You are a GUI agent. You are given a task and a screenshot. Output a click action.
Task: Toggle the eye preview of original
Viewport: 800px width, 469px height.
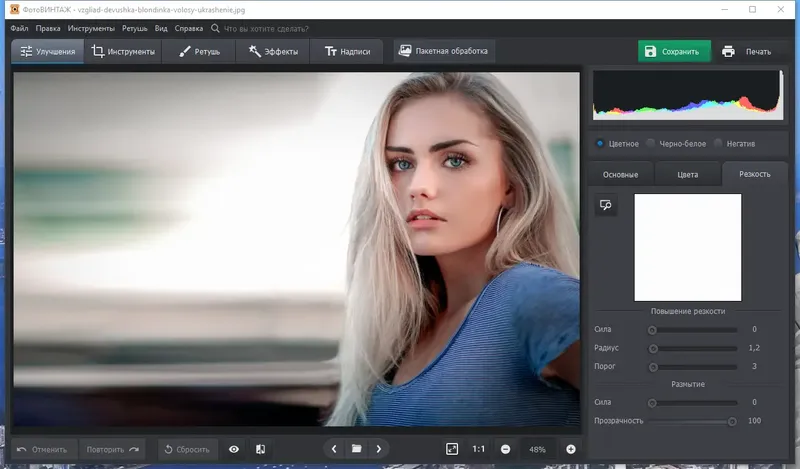(234, 450)
